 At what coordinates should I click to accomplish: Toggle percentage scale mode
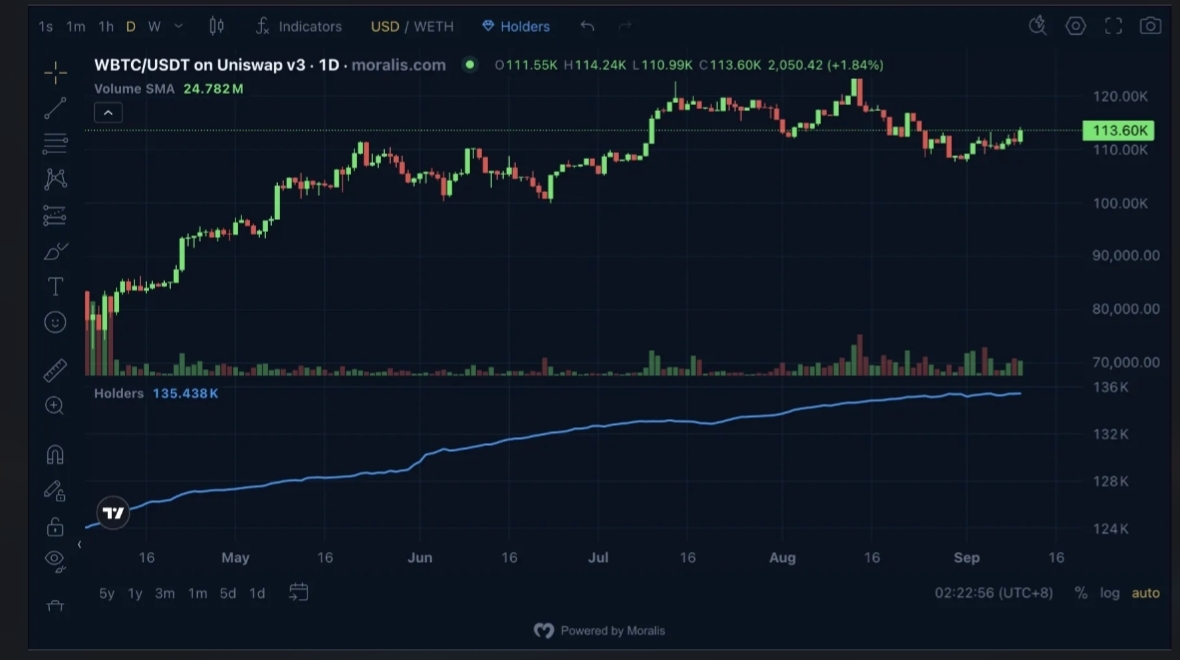click(1081, 593)
